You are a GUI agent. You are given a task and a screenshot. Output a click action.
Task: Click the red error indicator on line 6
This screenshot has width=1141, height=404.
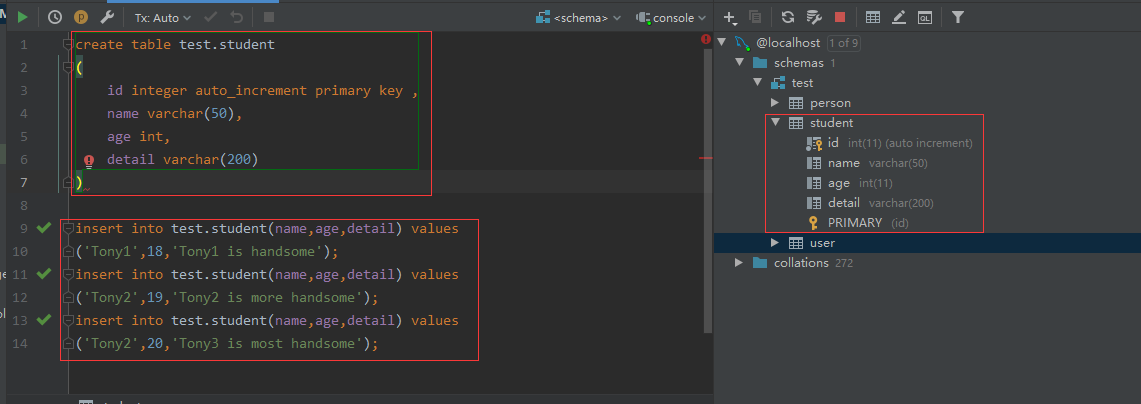pyautogui.click(x=89, y=160)
